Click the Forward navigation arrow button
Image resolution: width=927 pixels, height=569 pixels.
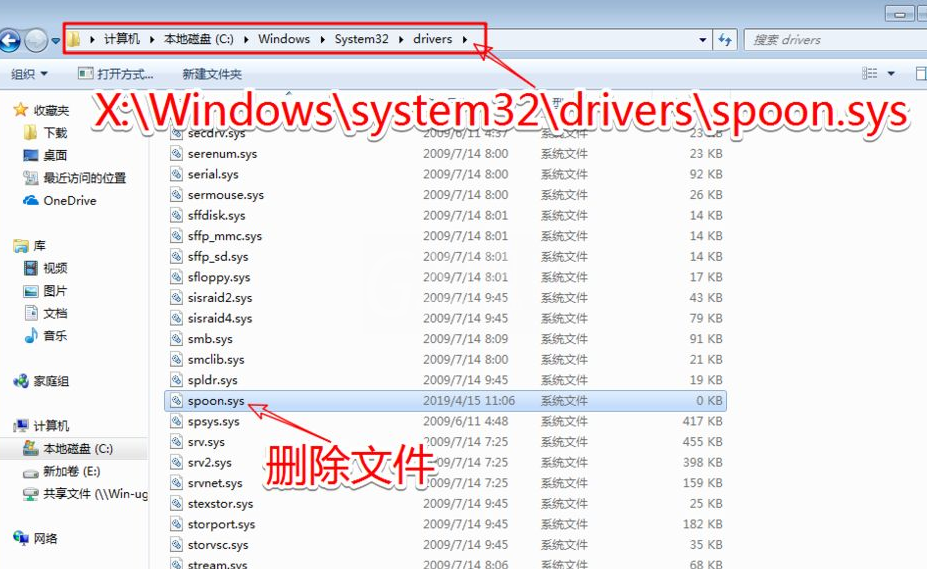[36, 40]
